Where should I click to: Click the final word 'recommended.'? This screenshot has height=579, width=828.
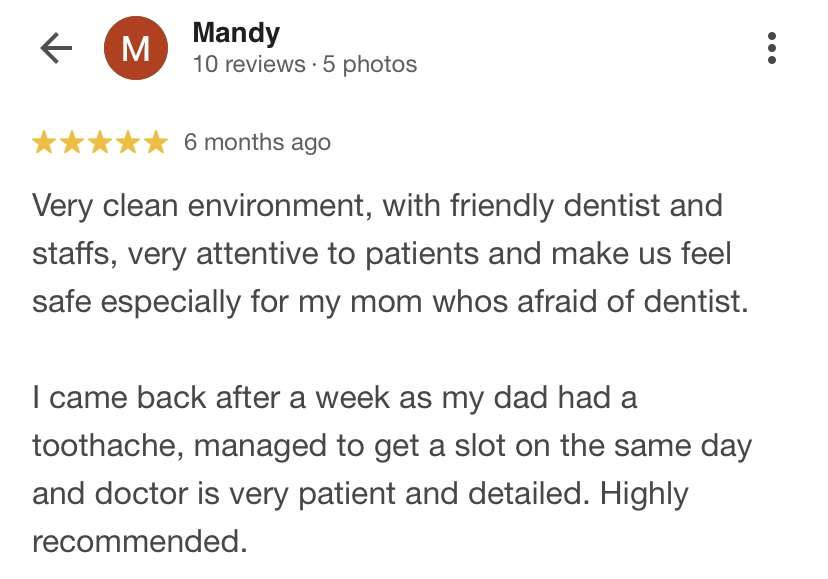pyautogui.click(x=139, y=542)
